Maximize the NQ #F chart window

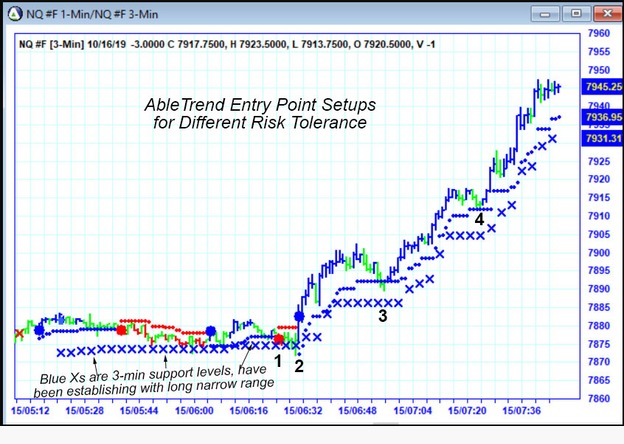[576, 14]
